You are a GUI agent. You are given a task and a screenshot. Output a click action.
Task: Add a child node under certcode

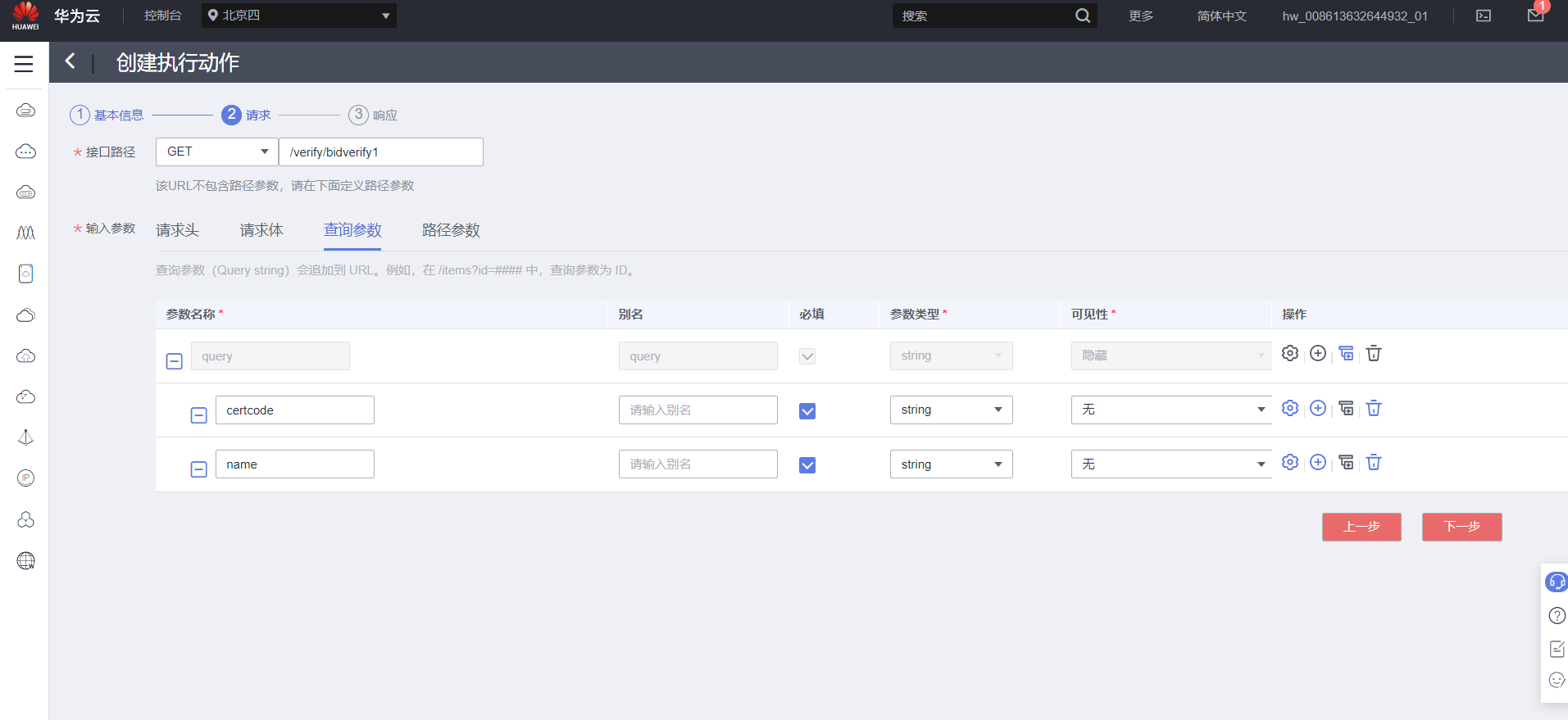[x=1346, y=408]
